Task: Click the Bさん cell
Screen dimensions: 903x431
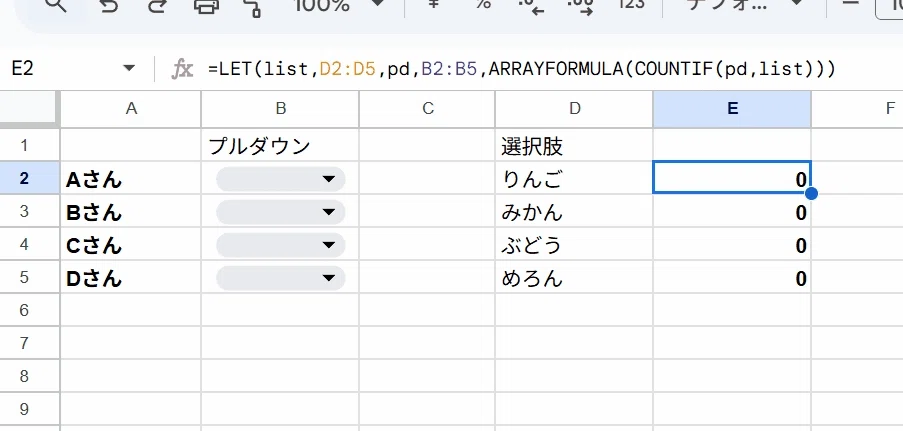Action: click(x=131, y=211)
